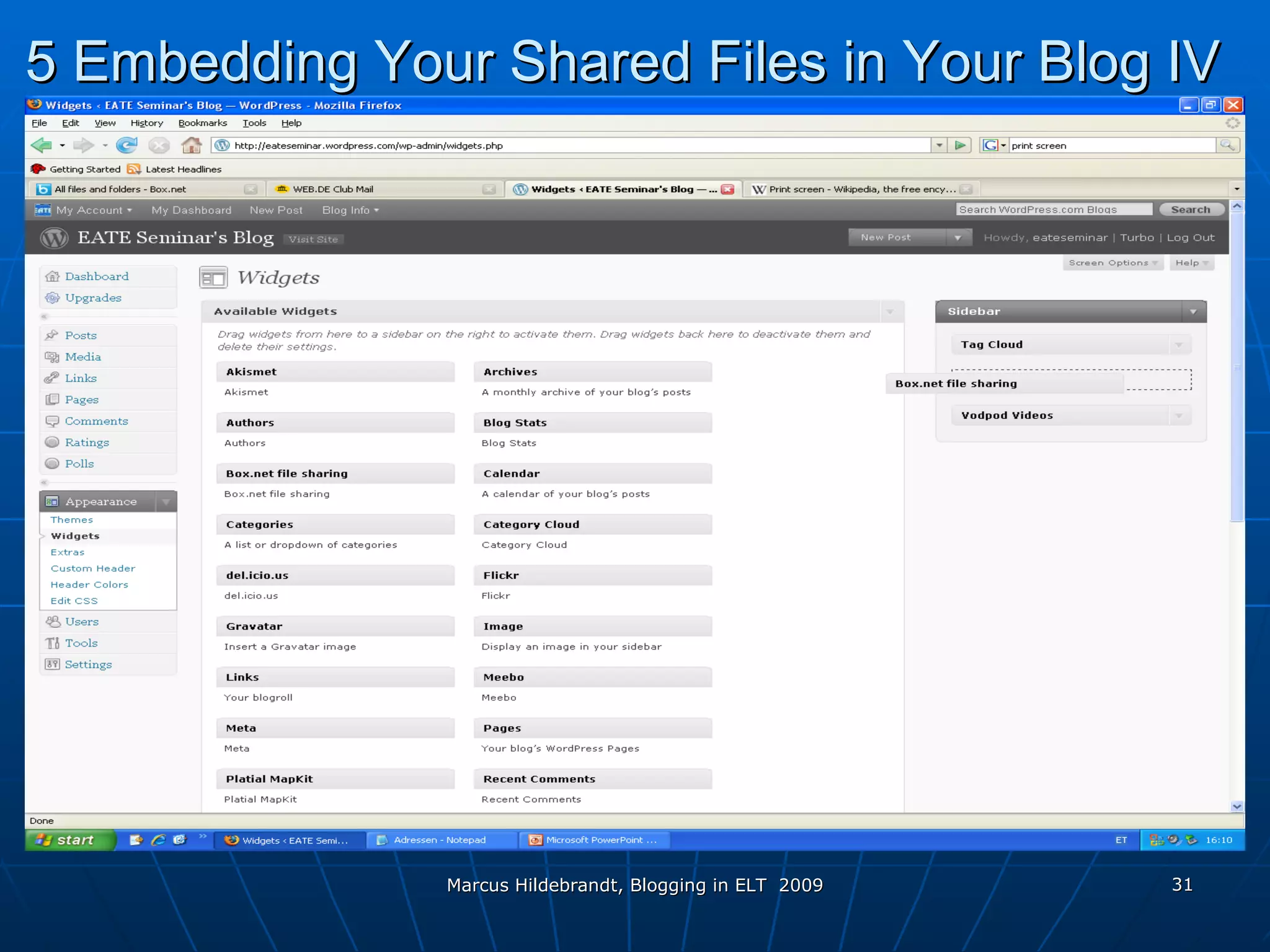Click the green Go arrow beside address bar
This screenshot has width=1270, height=952.
(961, 146)
